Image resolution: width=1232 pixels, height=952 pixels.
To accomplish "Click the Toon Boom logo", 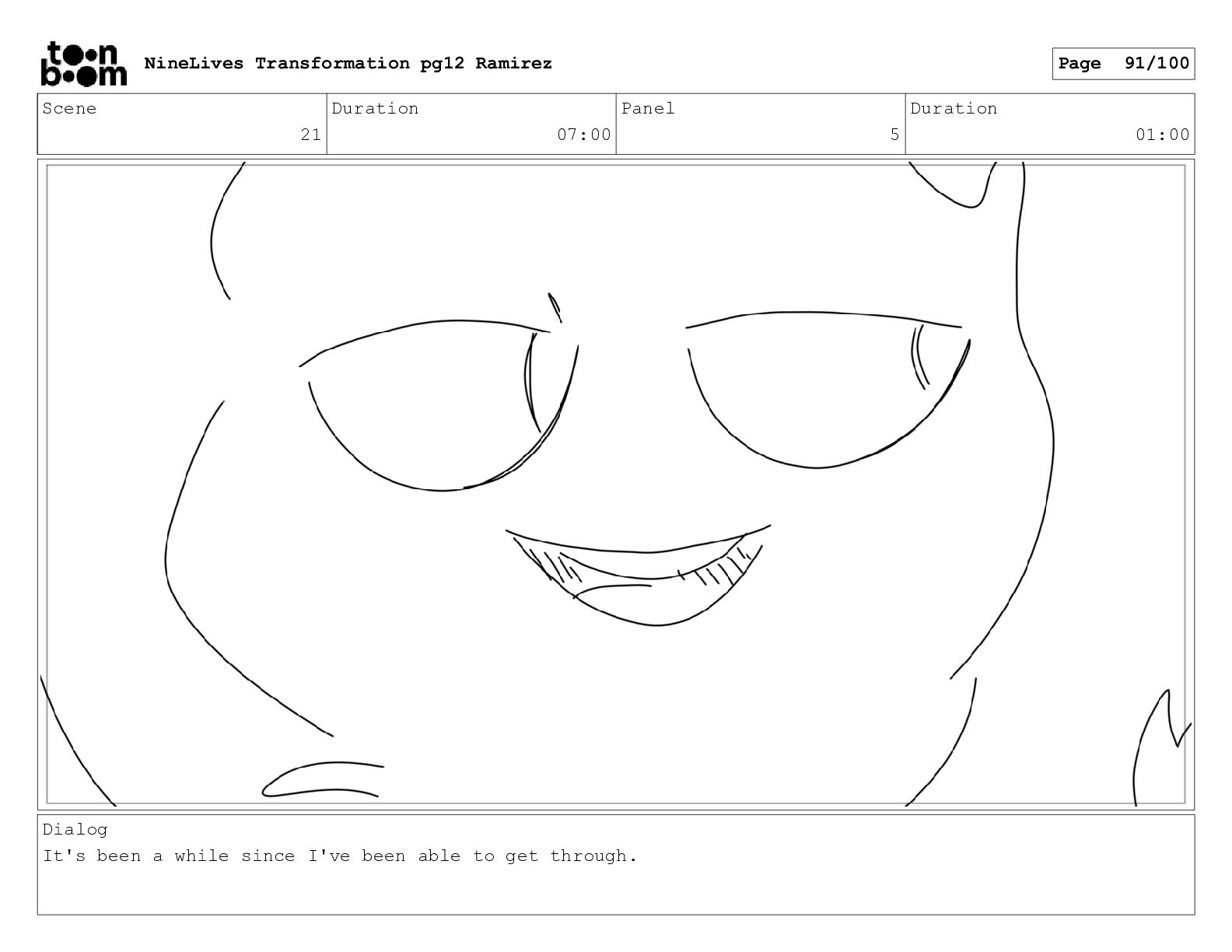I will tap(83, 64).
